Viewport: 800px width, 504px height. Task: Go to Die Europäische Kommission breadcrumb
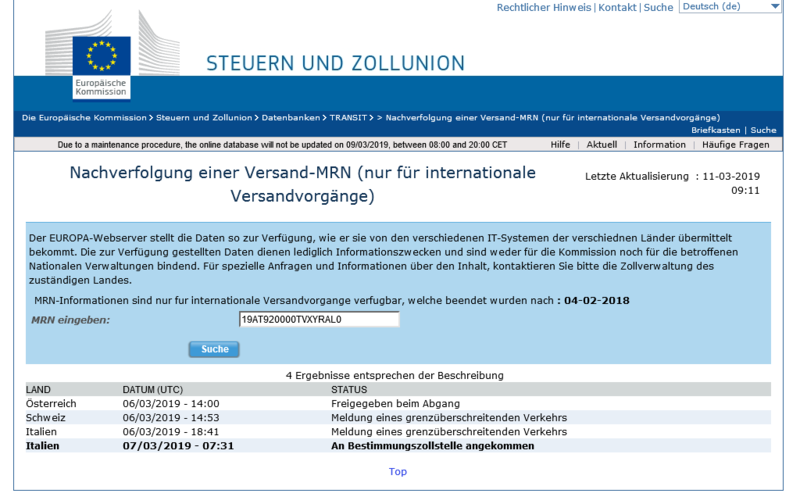coord(84,118)
